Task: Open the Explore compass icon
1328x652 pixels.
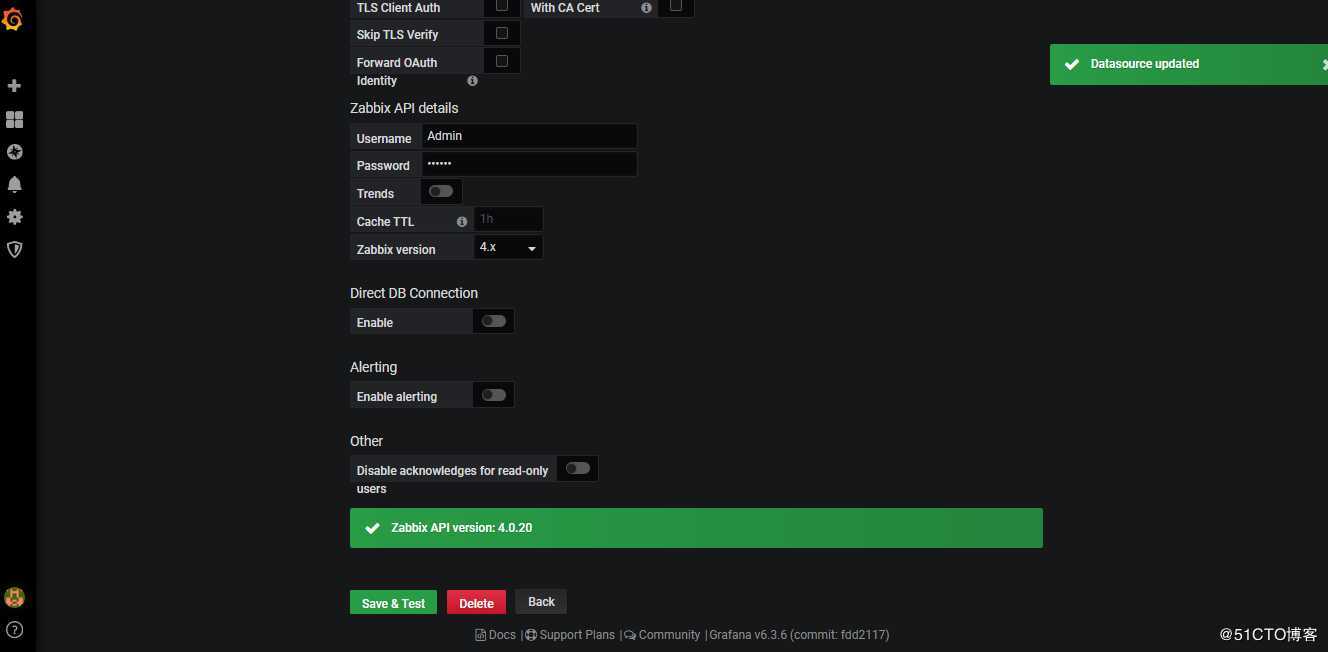Action: [14, 152]
